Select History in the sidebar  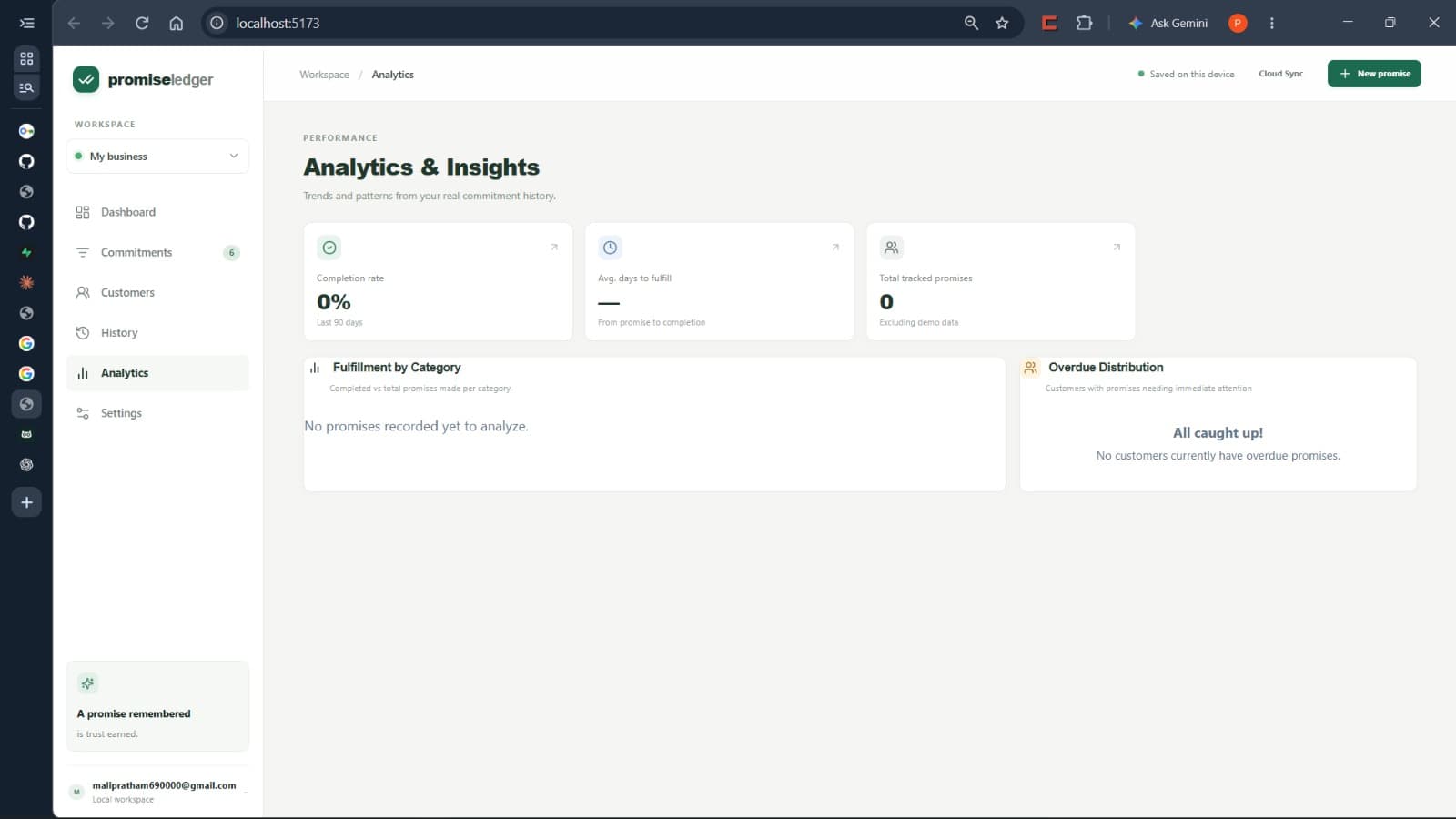coord(157,332)
